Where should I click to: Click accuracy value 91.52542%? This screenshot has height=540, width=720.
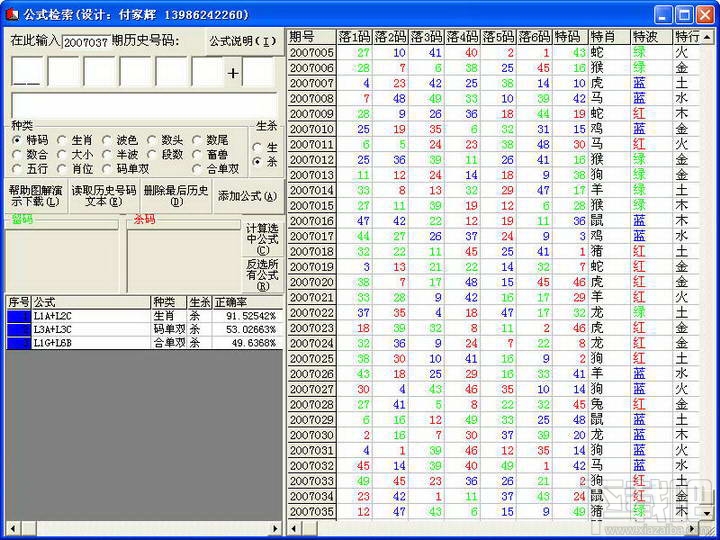[251, 316]
